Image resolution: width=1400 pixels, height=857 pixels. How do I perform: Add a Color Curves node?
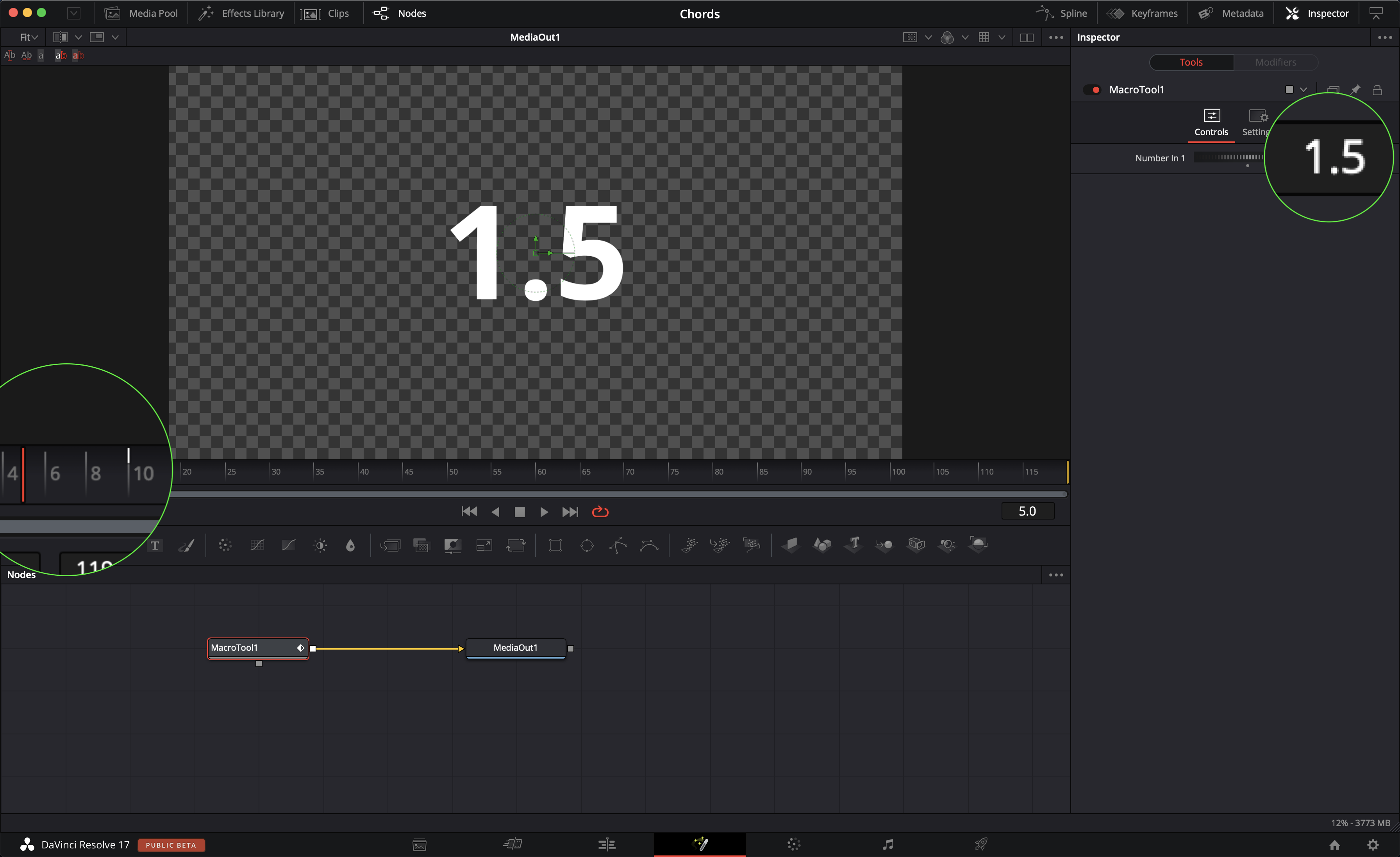coord(257,546)
